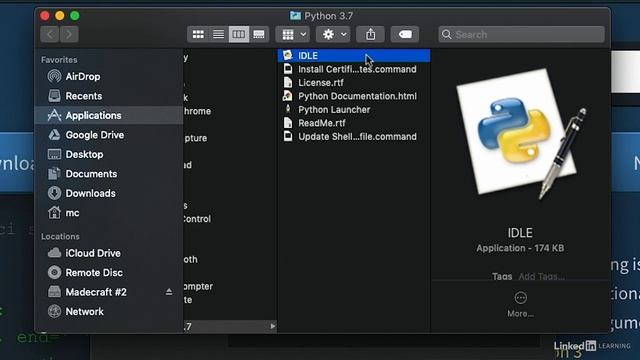Click the IDLE preview thumbnail image
The height and width of the screenshot is (360, 640).
coord(521,134)
